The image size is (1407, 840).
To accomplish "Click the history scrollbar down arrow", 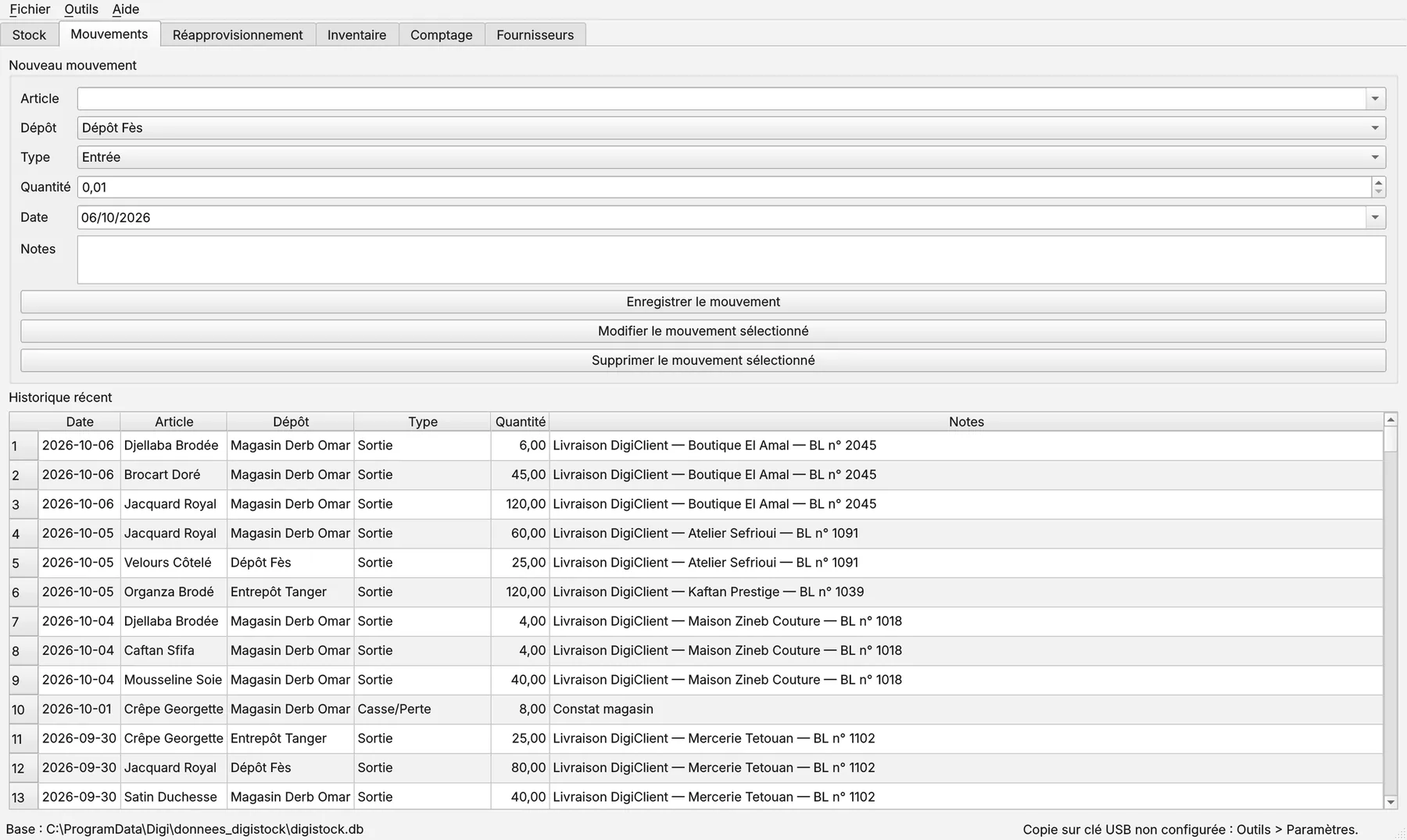I will [1391, 802].
